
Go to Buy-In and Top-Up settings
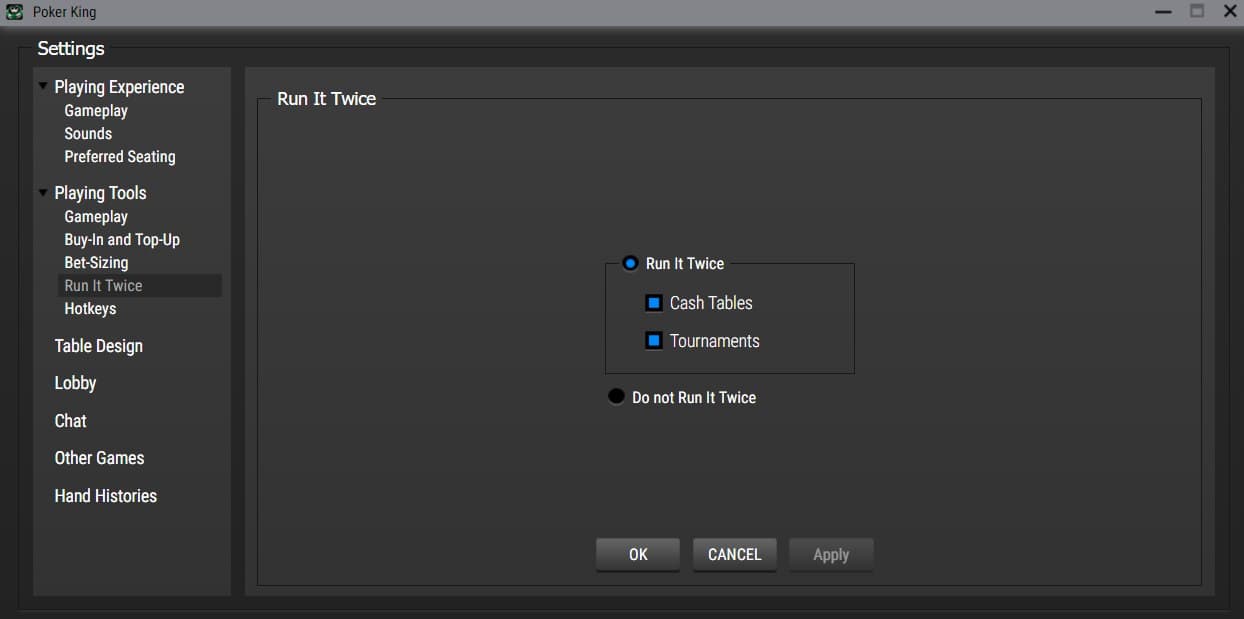coord(122,239)
